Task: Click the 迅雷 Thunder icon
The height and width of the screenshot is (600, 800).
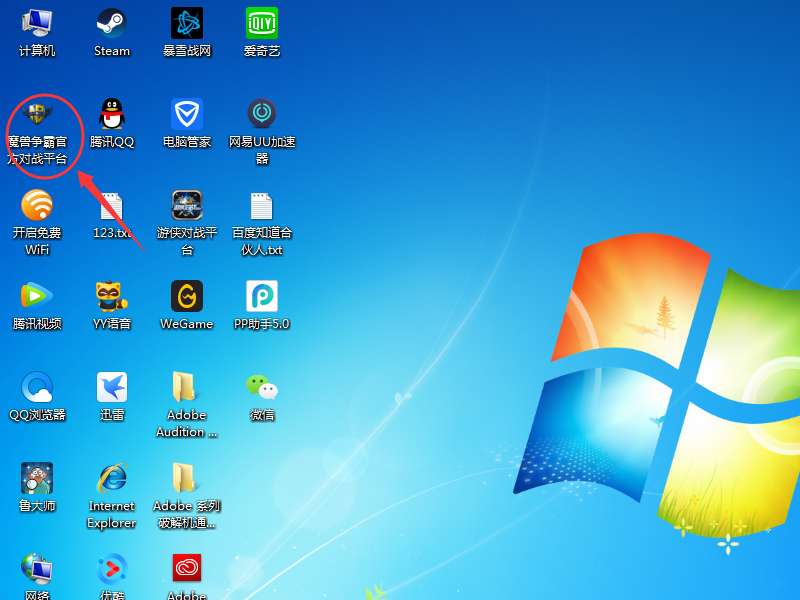Action: coord(112,387)
